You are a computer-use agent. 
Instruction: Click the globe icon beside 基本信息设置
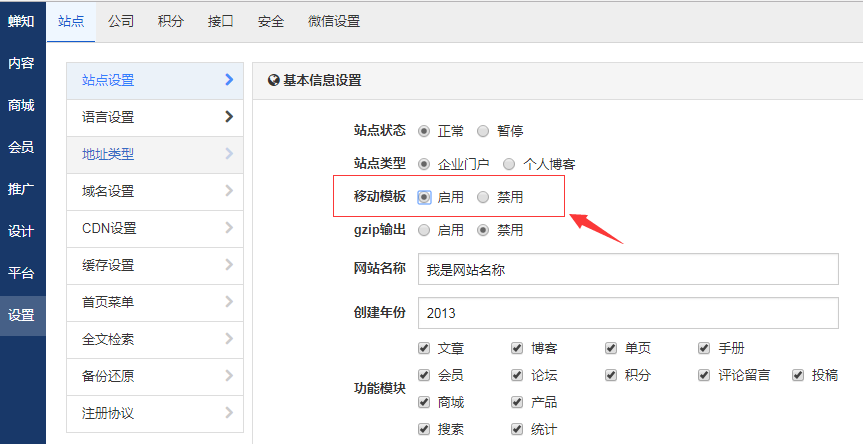pos(274,81)
